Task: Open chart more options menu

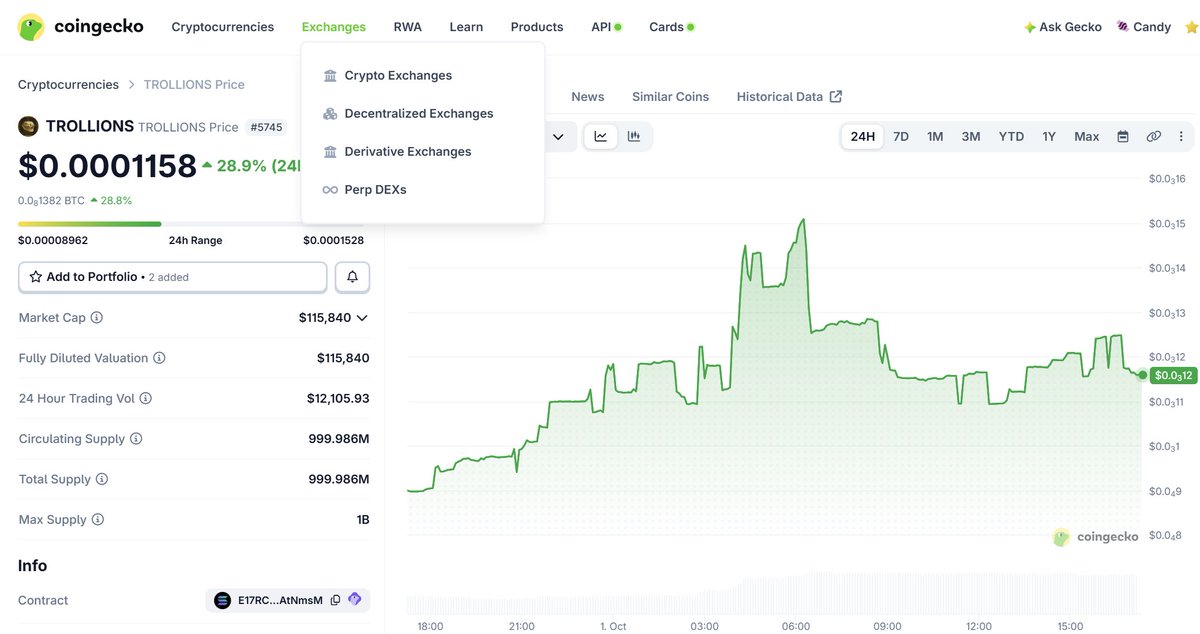Action: coord(1181,137)
